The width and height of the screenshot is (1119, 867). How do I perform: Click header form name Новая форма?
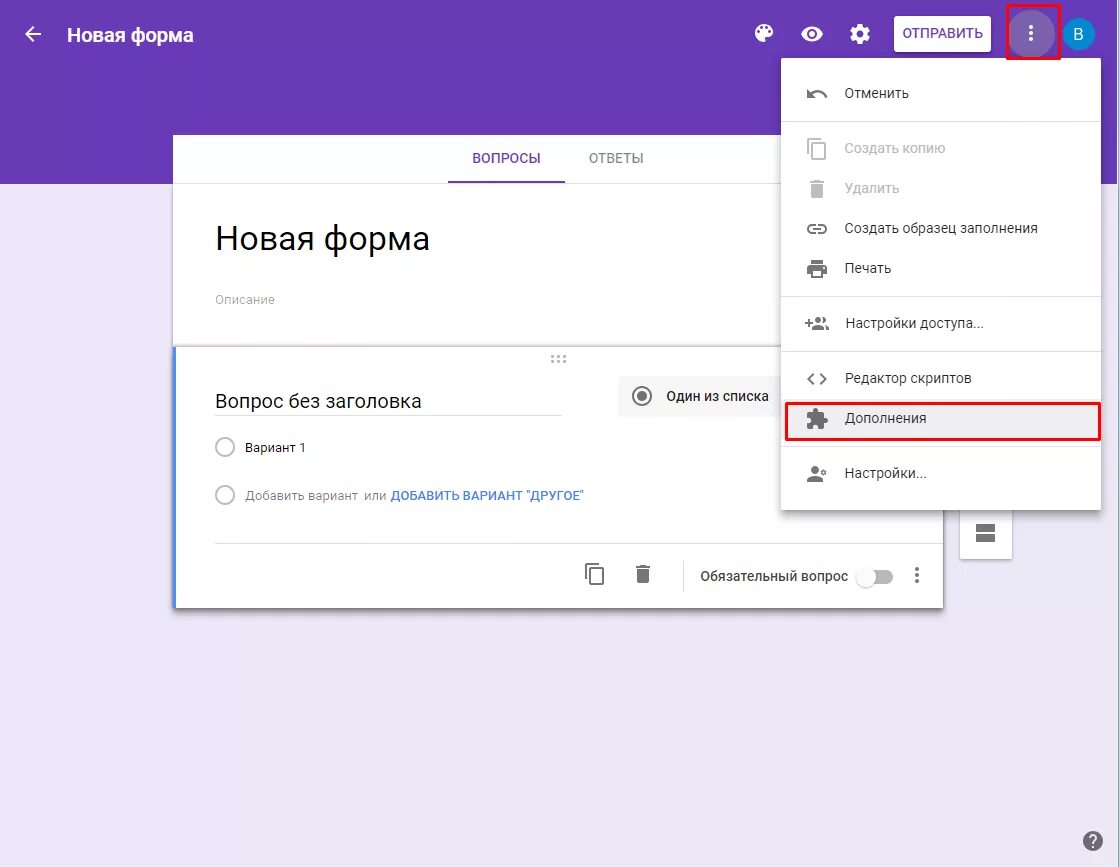coord(130,35)
